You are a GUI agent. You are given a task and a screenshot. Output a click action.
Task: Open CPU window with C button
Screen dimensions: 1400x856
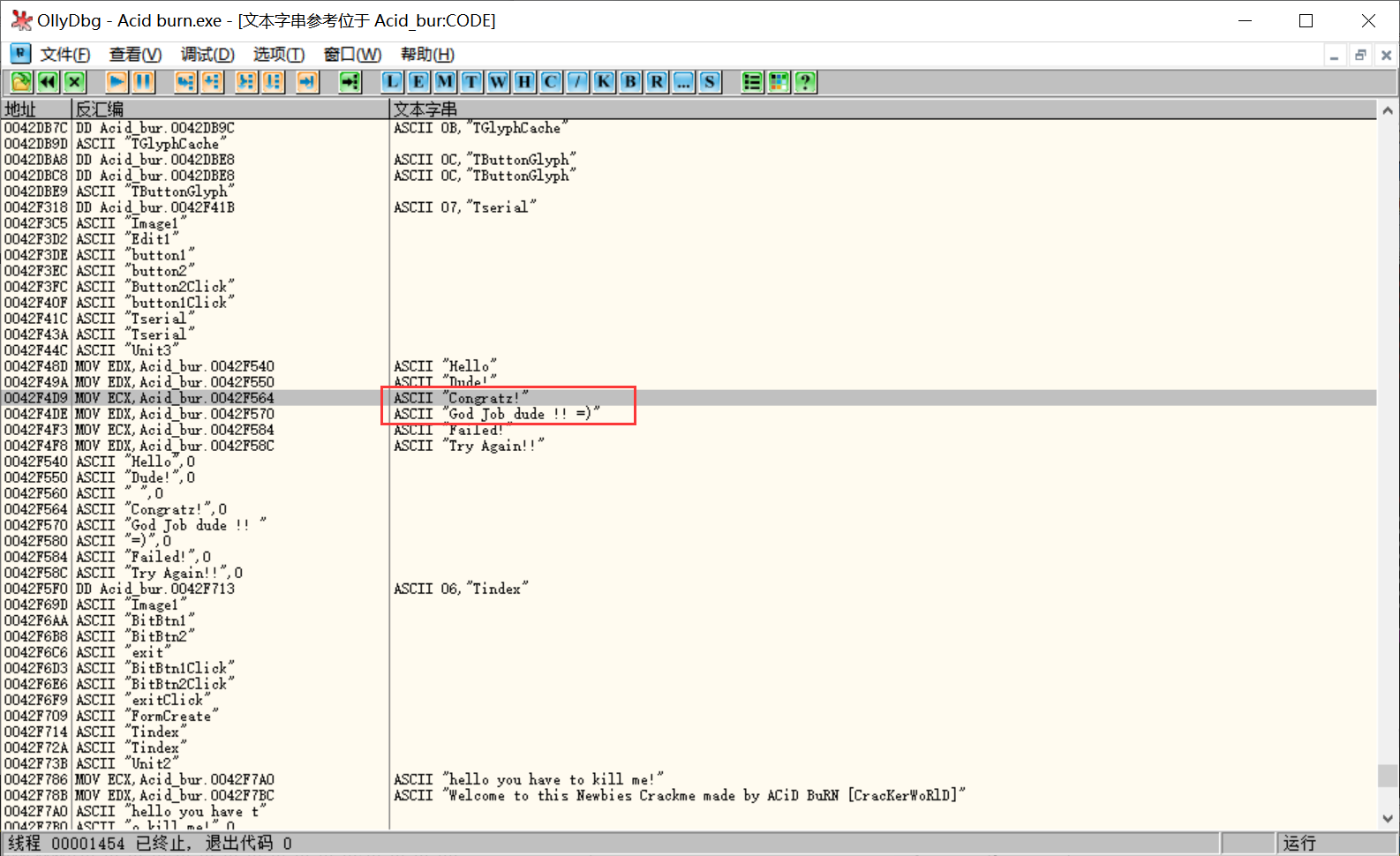551,82
